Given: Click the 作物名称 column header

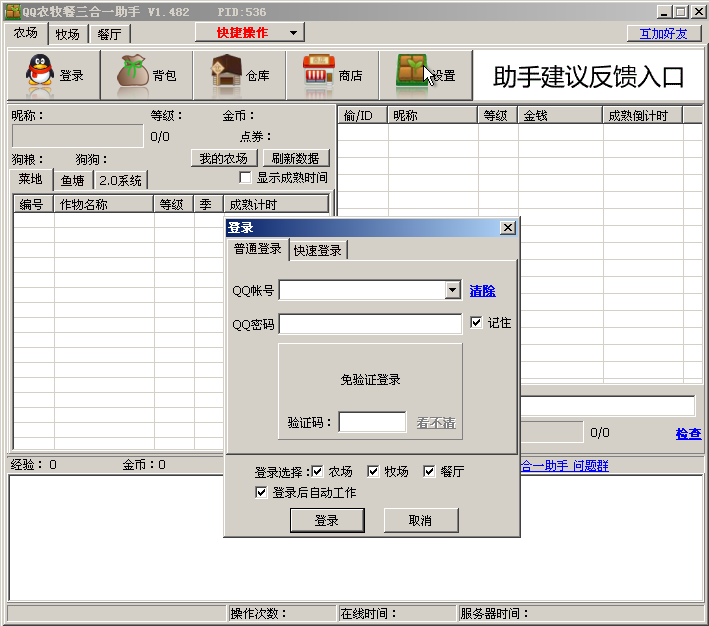Looking at the screenshot, I should [104, 204].
